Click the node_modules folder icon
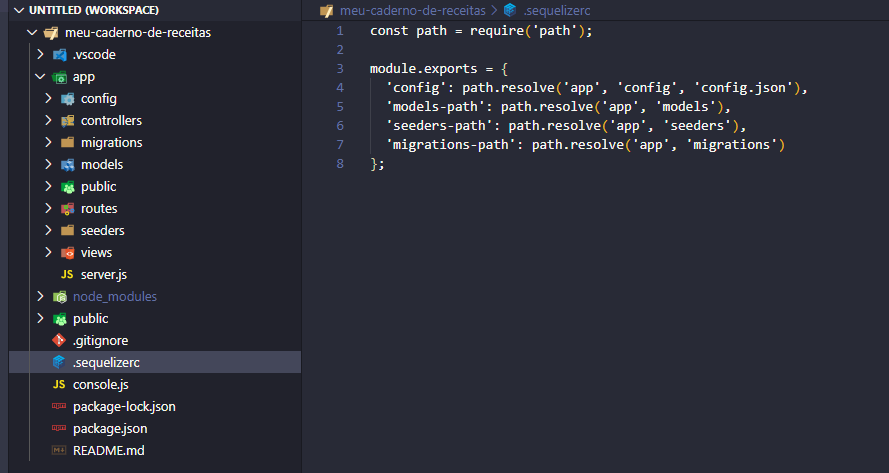The width and height of the screenshot is (889, 473). point(60,297)
